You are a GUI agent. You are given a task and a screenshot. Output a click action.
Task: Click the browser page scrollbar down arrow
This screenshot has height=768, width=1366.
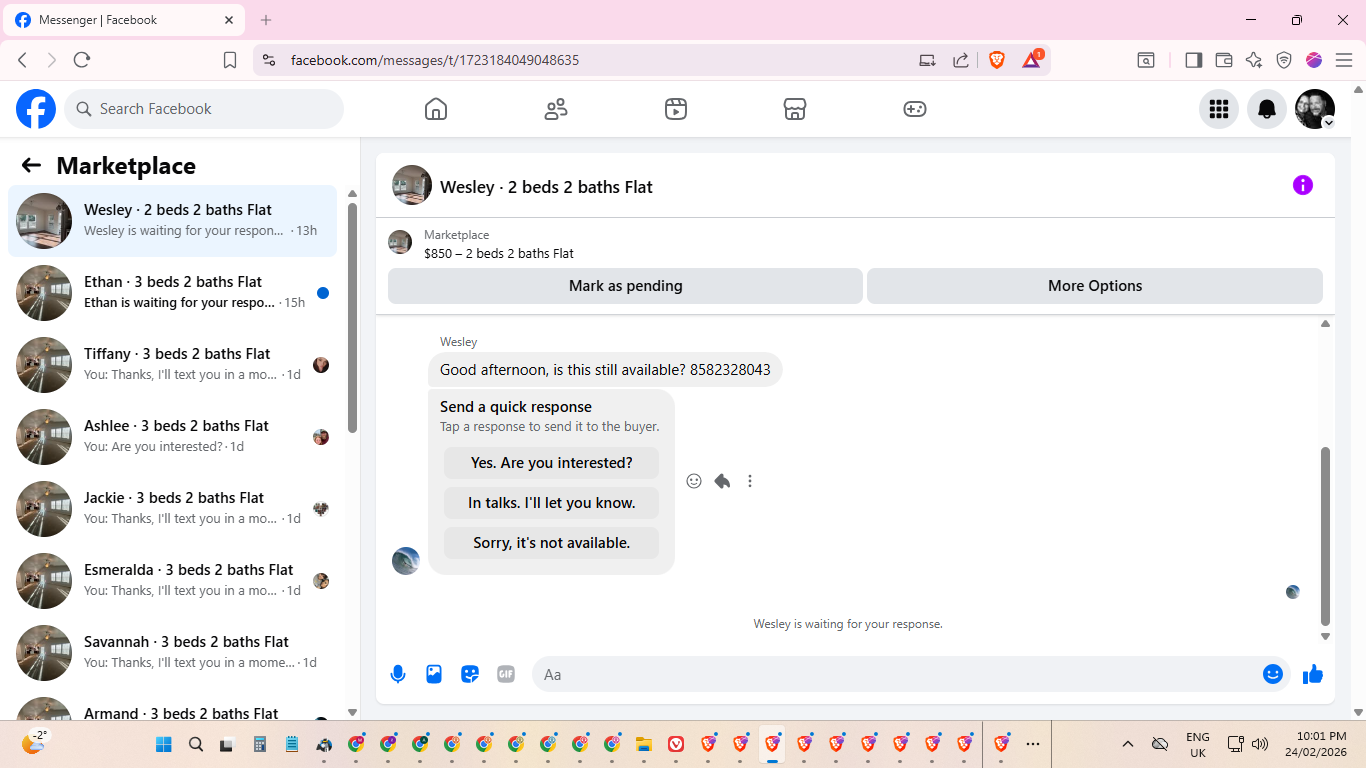[1357, 712]
